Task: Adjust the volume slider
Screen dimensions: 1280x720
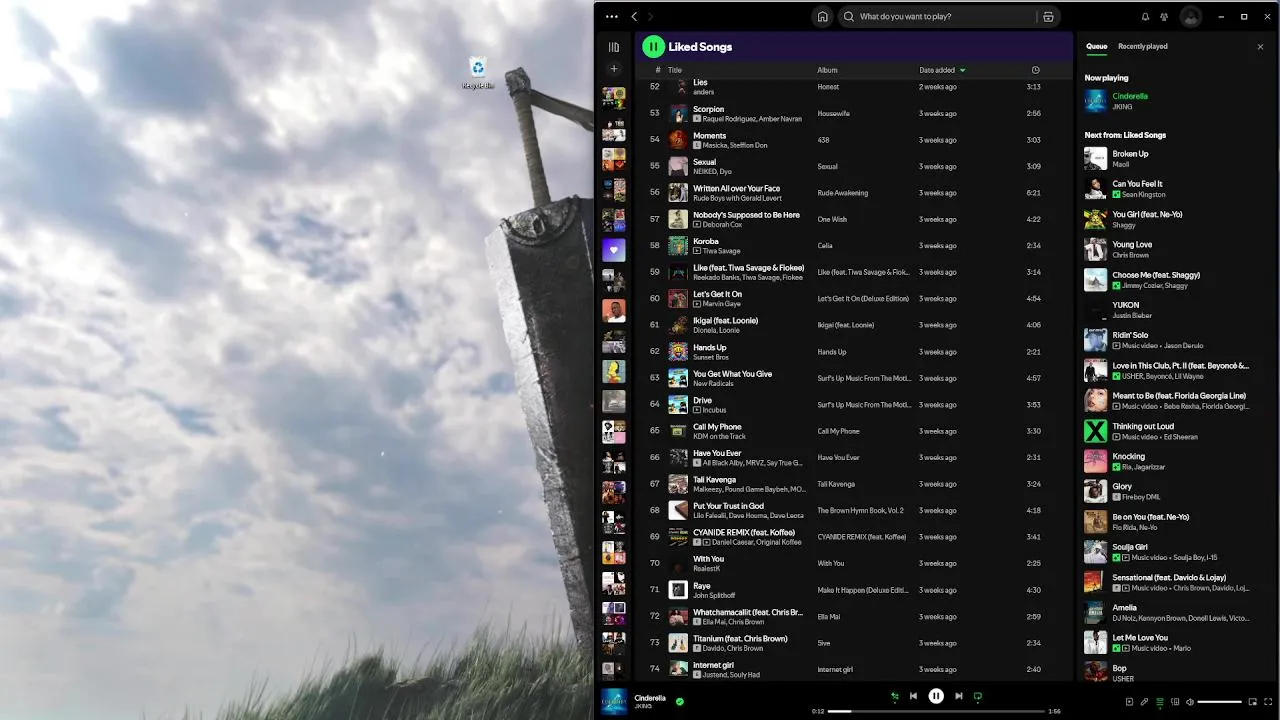Action: (x=1219, y=702)
